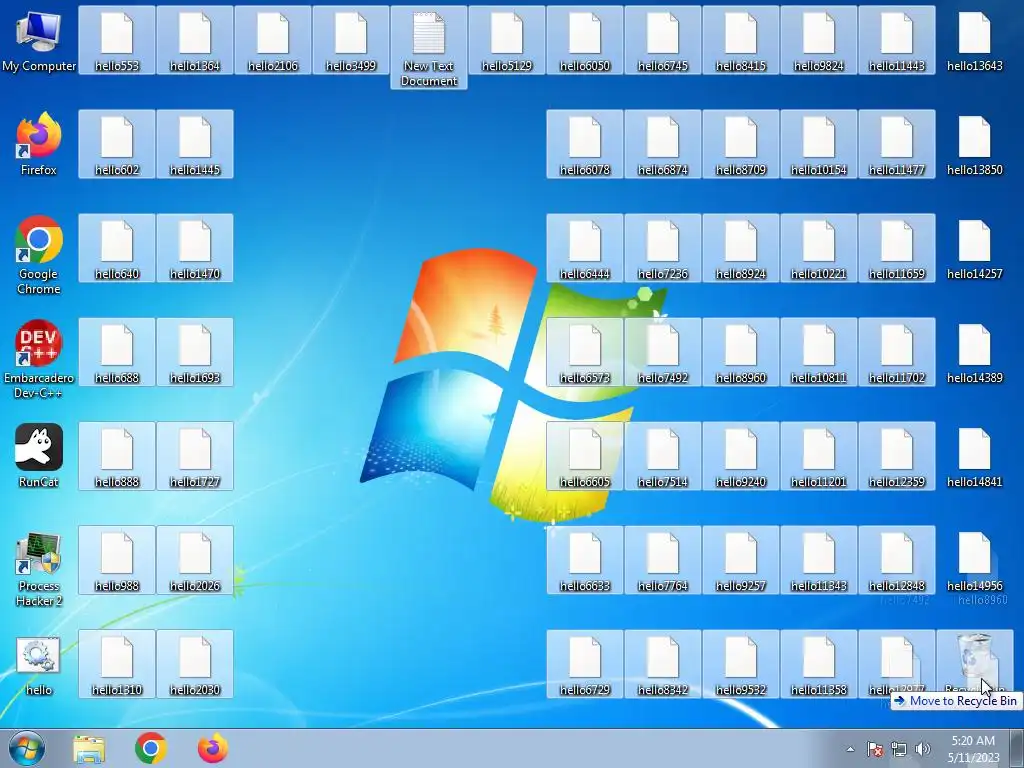Screen dimensions: 1024x768
Task: Select the New Text Document file
Action: coord(429,48)
